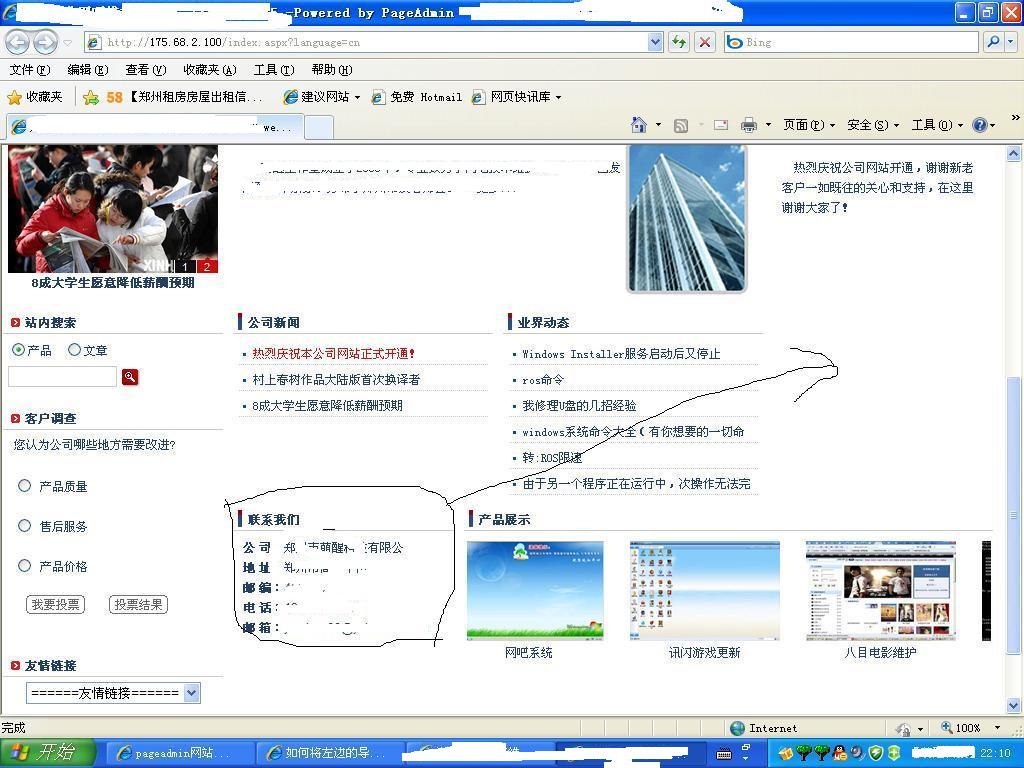The width and height of the screenshot is (1024, 768).
Task: Click the red site search magnifier button
Action: coord(130,377)
